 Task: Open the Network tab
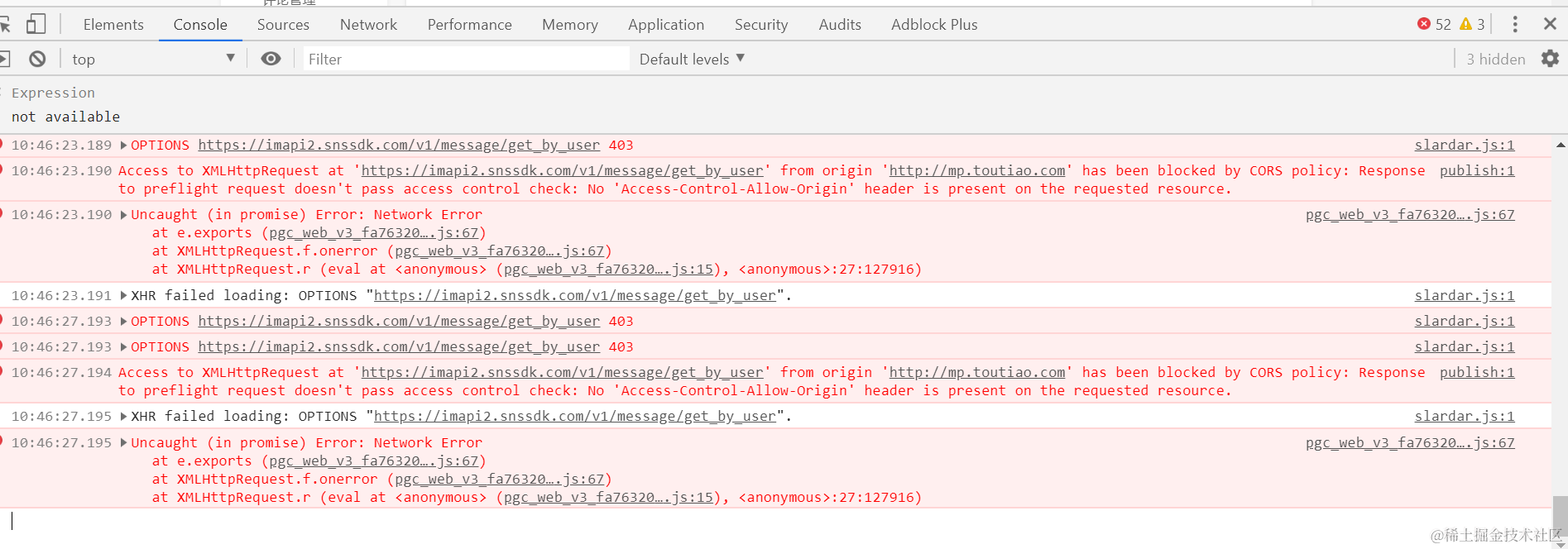[x=368, y=25]
